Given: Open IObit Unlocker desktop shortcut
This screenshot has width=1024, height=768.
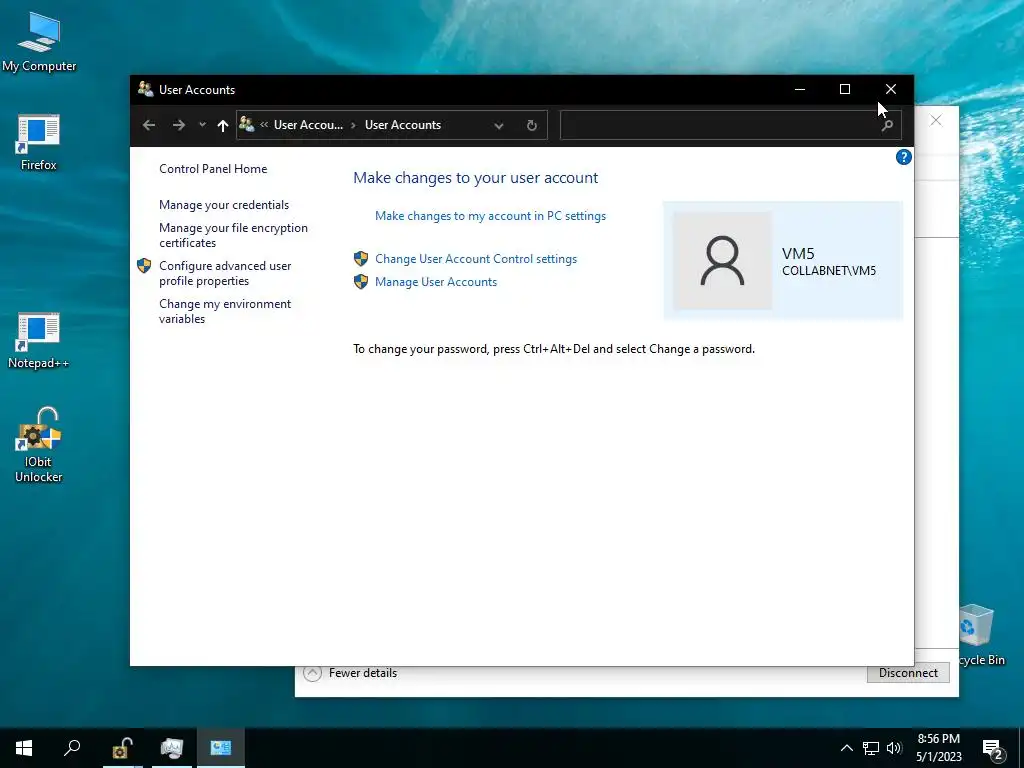Looking at the screenshot, I should click(39, 445).
